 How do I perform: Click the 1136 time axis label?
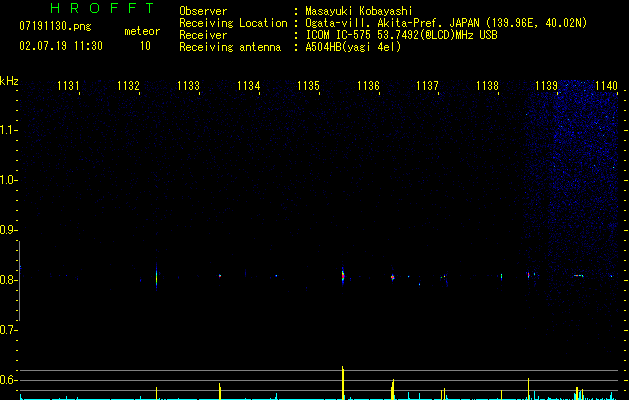click(368, 86)
